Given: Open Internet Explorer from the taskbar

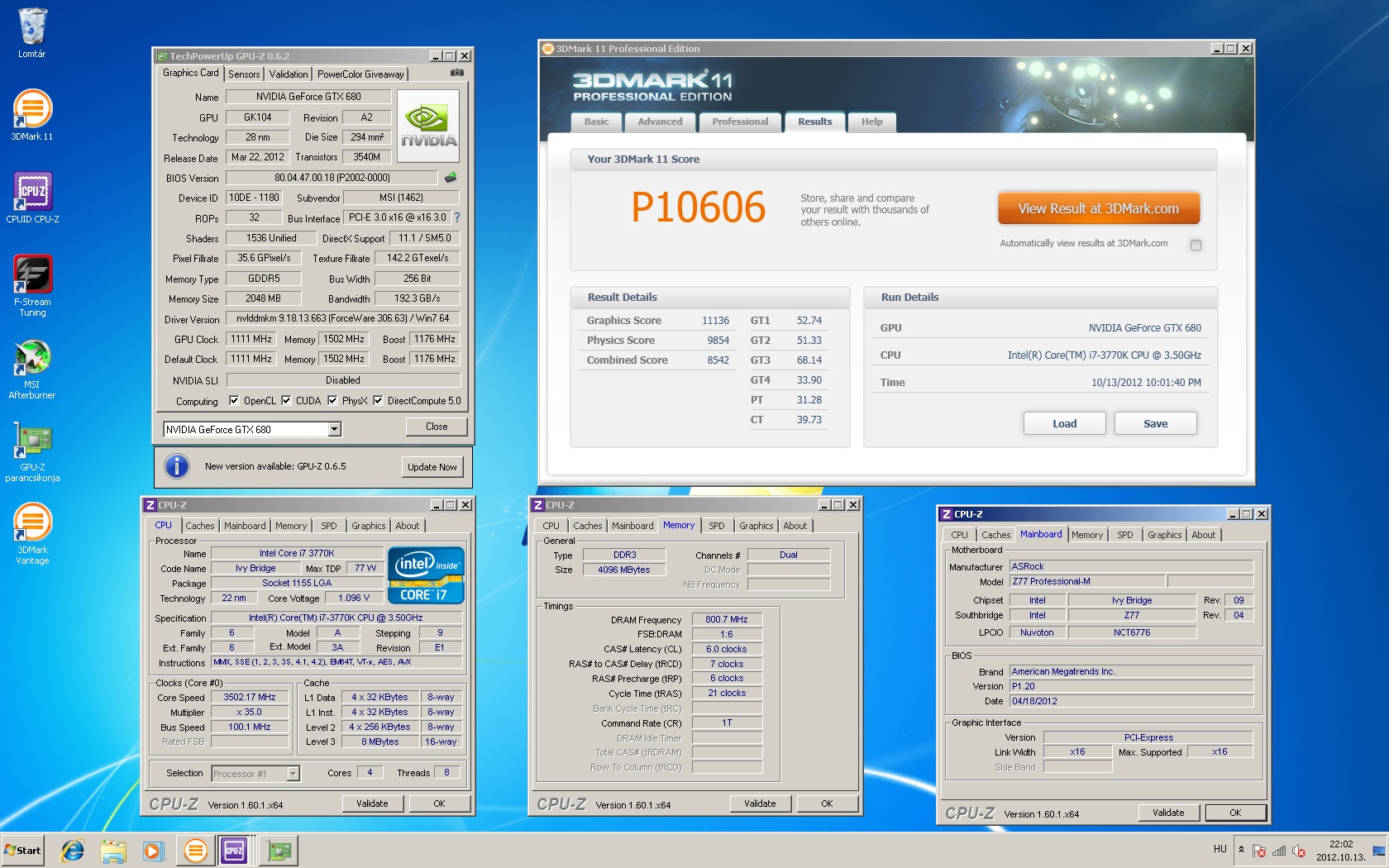Looking at the screenshot, I should coord(73,850).
